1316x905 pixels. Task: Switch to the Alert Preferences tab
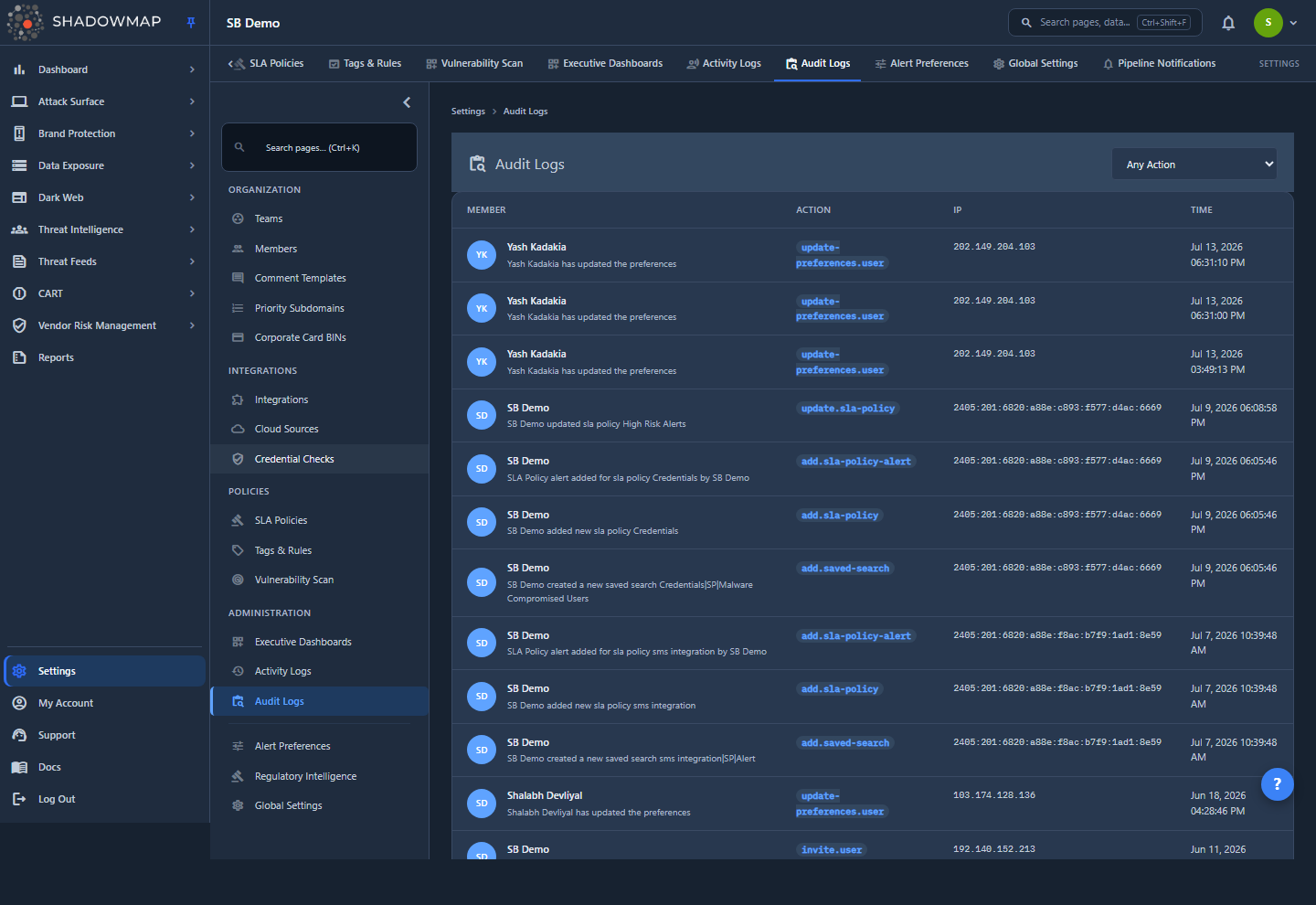[x=921, y=63]
